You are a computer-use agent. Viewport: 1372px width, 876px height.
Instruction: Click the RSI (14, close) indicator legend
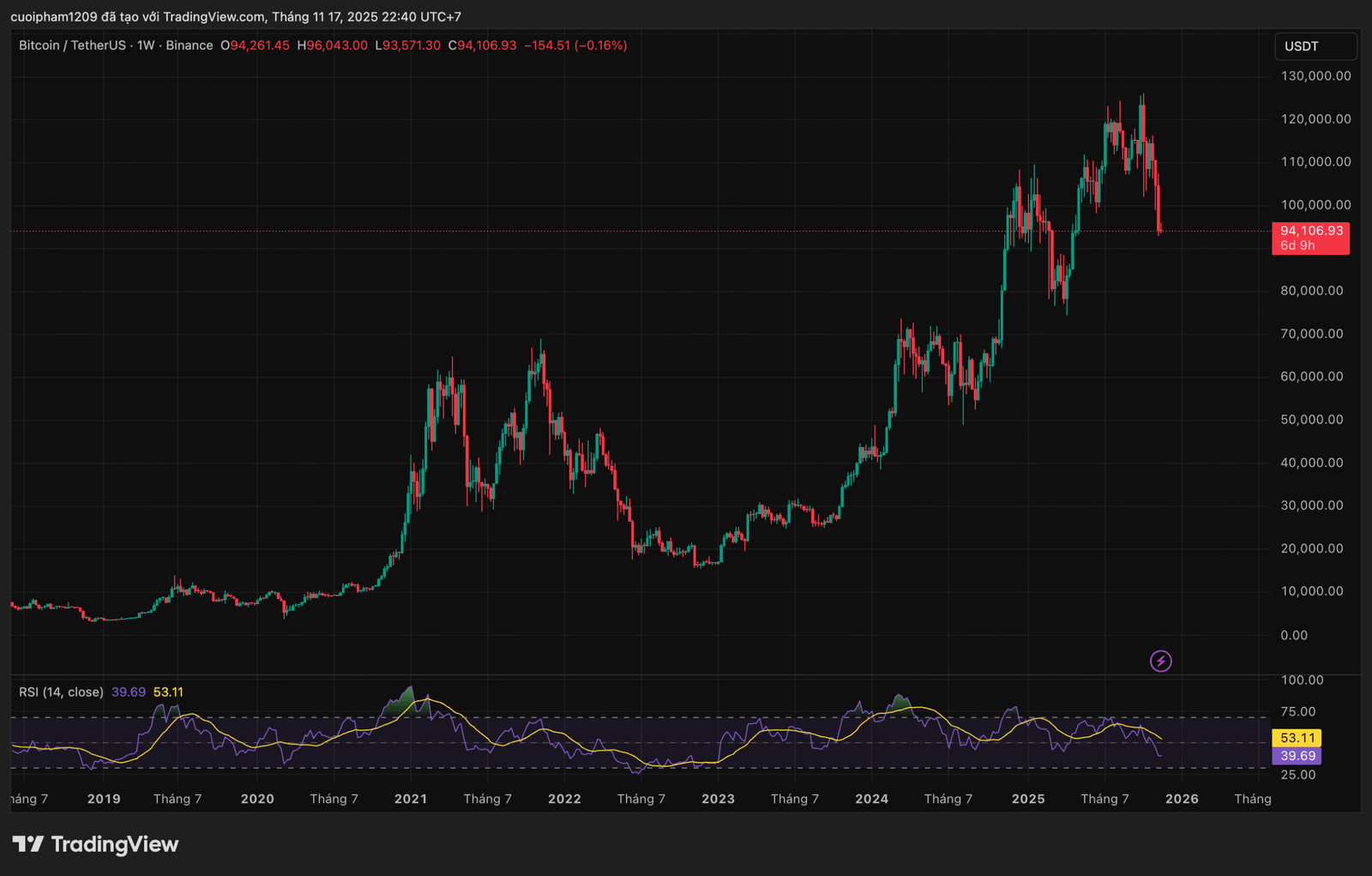61,692
